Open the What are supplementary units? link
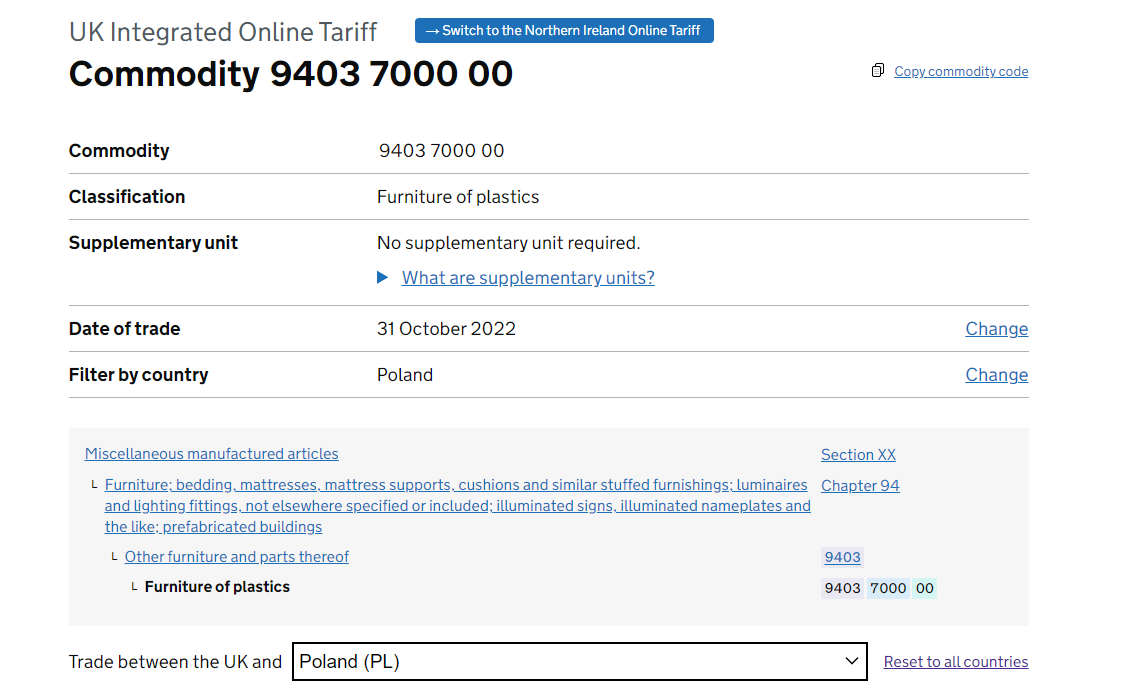The height and width of the screenshot is (699, 1129). pos(528,278)
